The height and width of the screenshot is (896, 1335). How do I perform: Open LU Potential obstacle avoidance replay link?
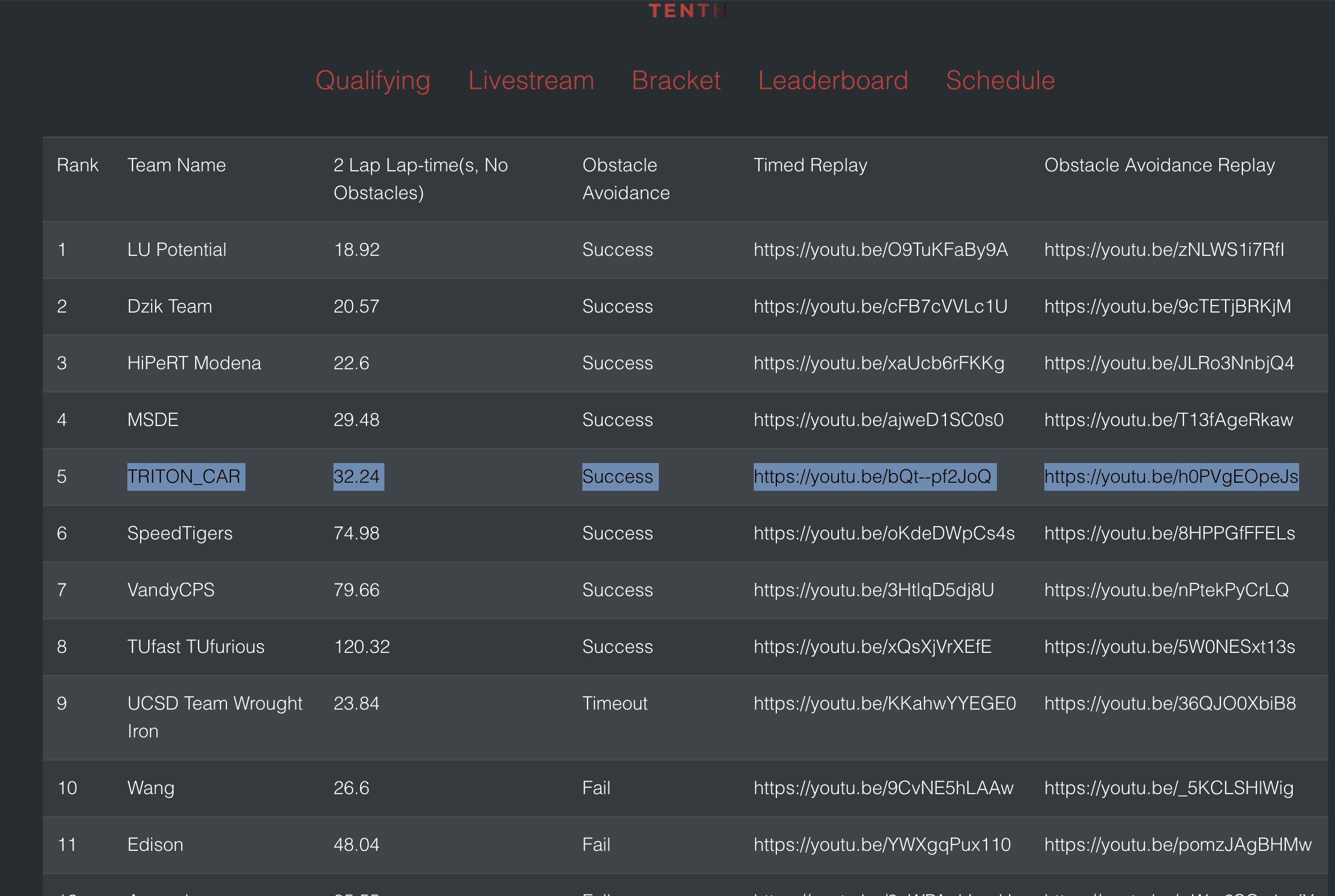pyautogui.click(x=1164, y=249)
